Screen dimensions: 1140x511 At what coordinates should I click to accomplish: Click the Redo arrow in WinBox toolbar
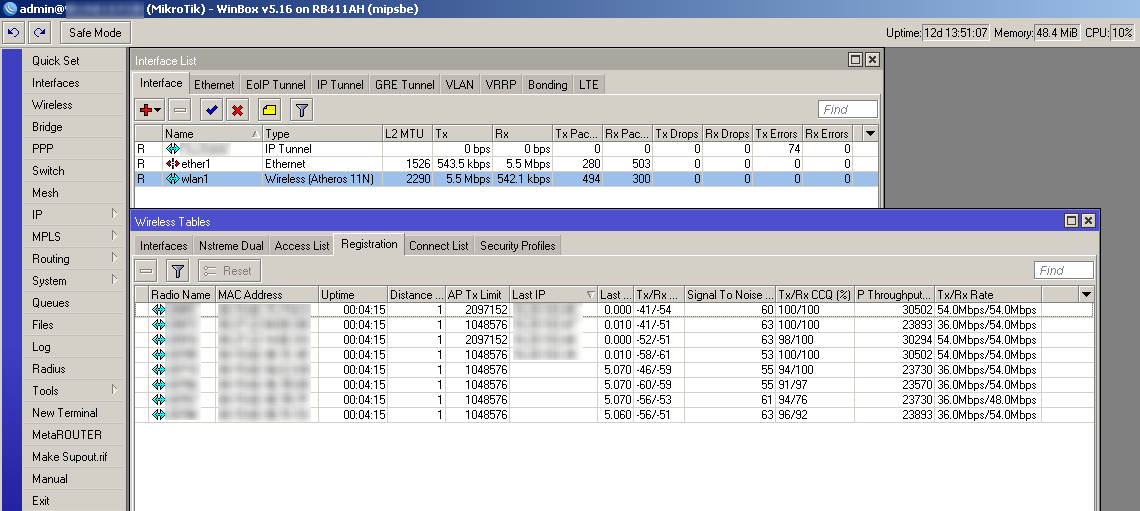click(x=40, y=33)
